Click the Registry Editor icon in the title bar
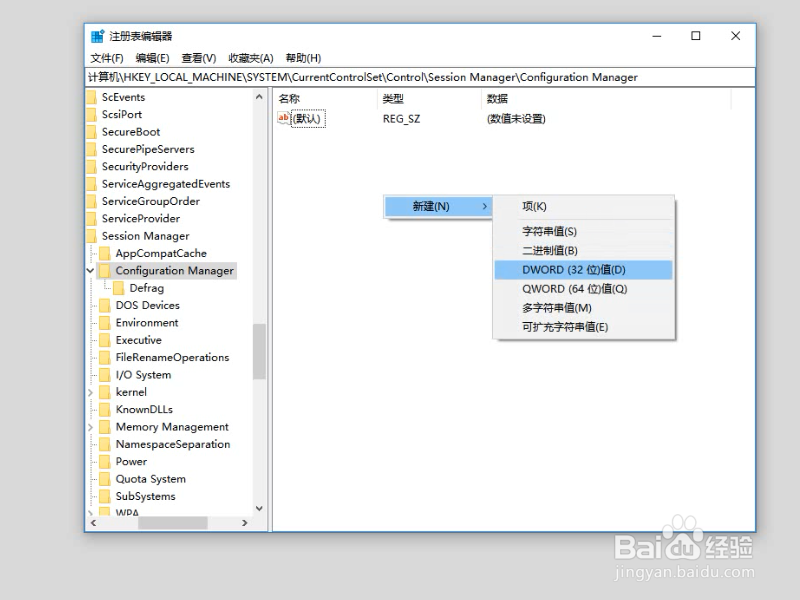 pos(97,34)
